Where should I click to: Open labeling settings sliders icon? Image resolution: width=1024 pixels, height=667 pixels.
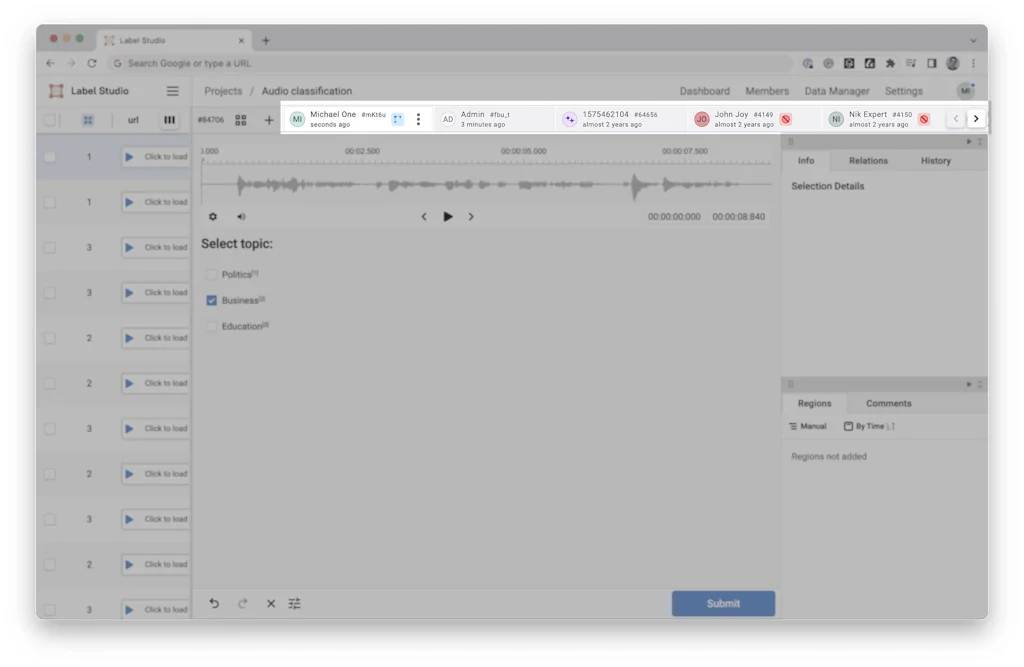[295, 604]
